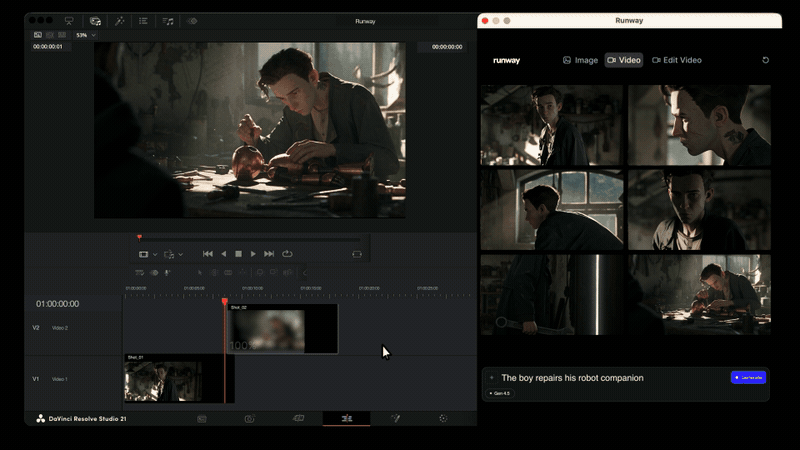Click the viewer scrubber bar playhead
The height and width of the screenshot is (450, 800).
click(x=139, y=237)
